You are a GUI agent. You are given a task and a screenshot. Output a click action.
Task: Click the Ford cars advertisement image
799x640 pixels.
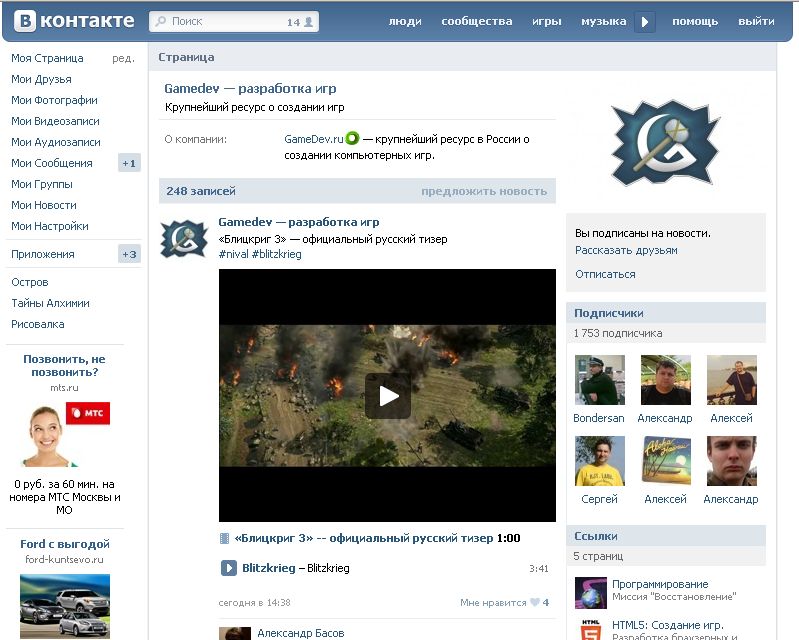65,605
